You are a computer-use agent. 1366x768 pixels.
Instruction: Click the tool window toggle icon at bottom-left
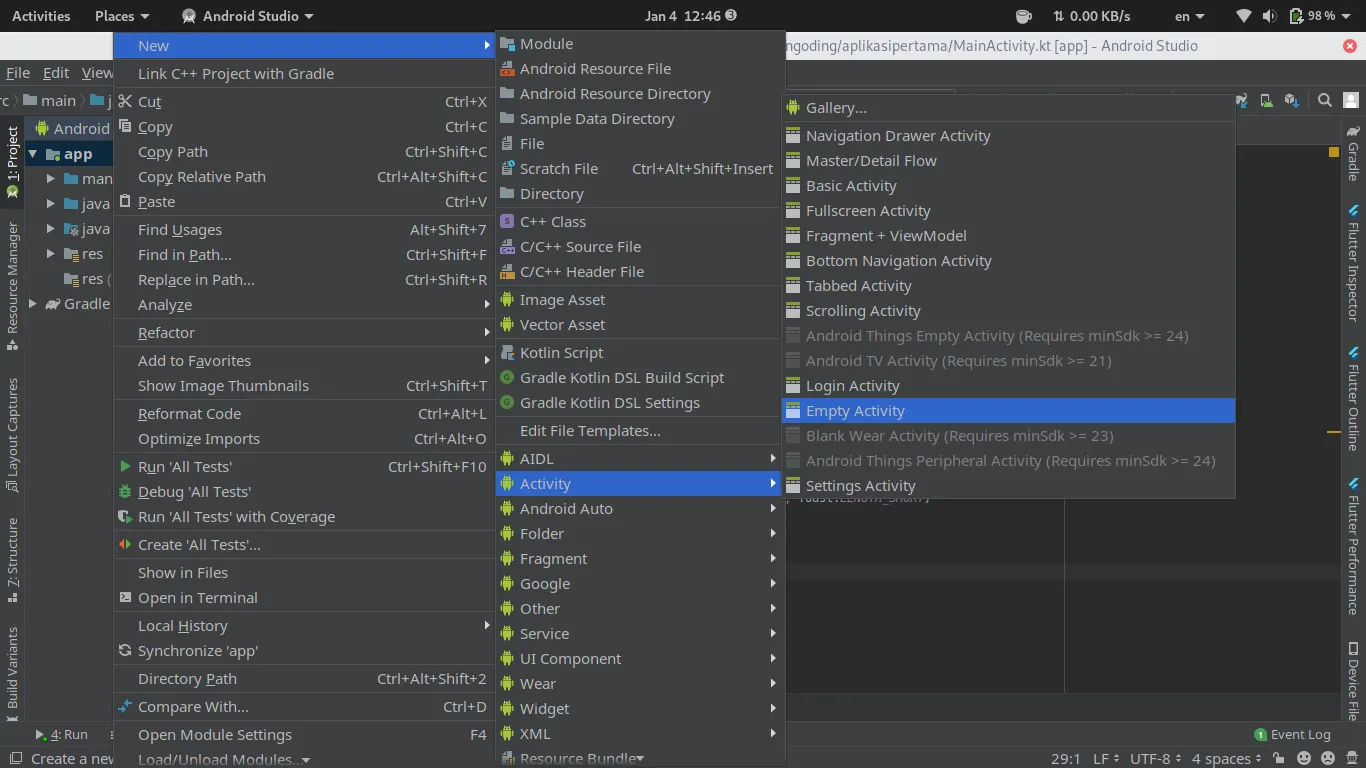(x=15, y=759)
